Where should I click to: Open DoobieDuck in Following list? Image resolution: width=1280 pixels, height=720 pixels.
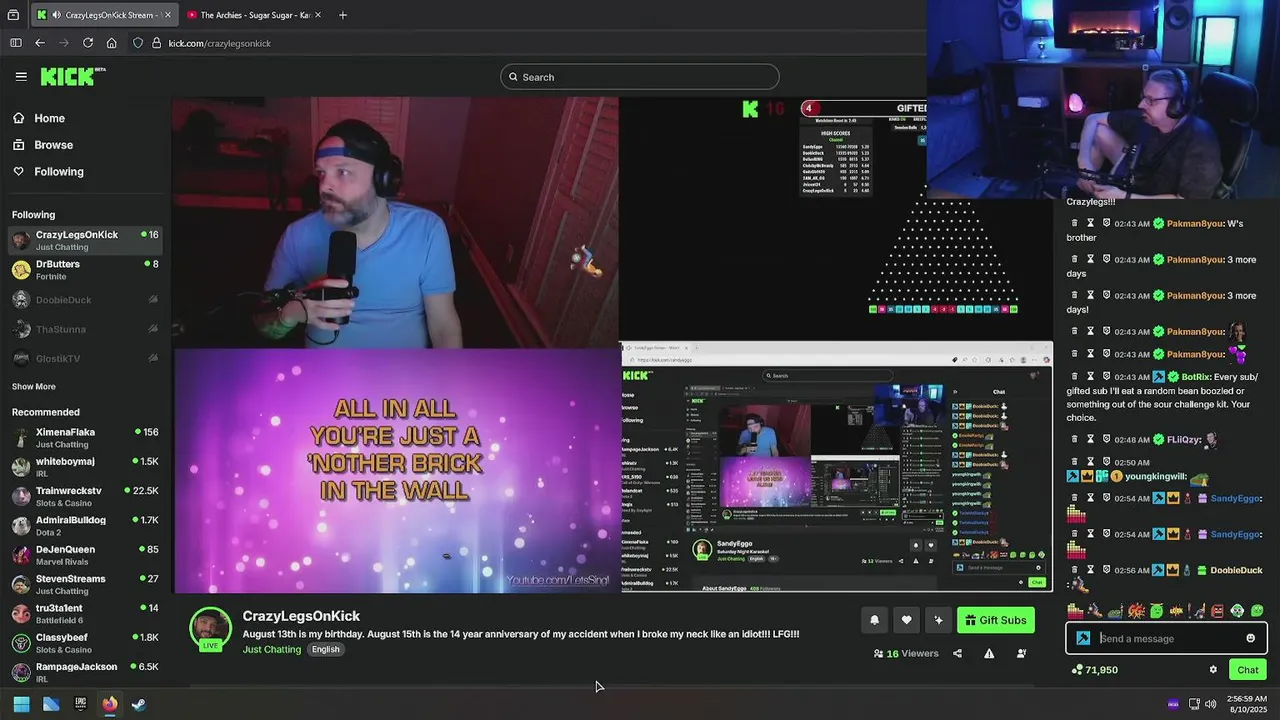[x=84, y=300]
